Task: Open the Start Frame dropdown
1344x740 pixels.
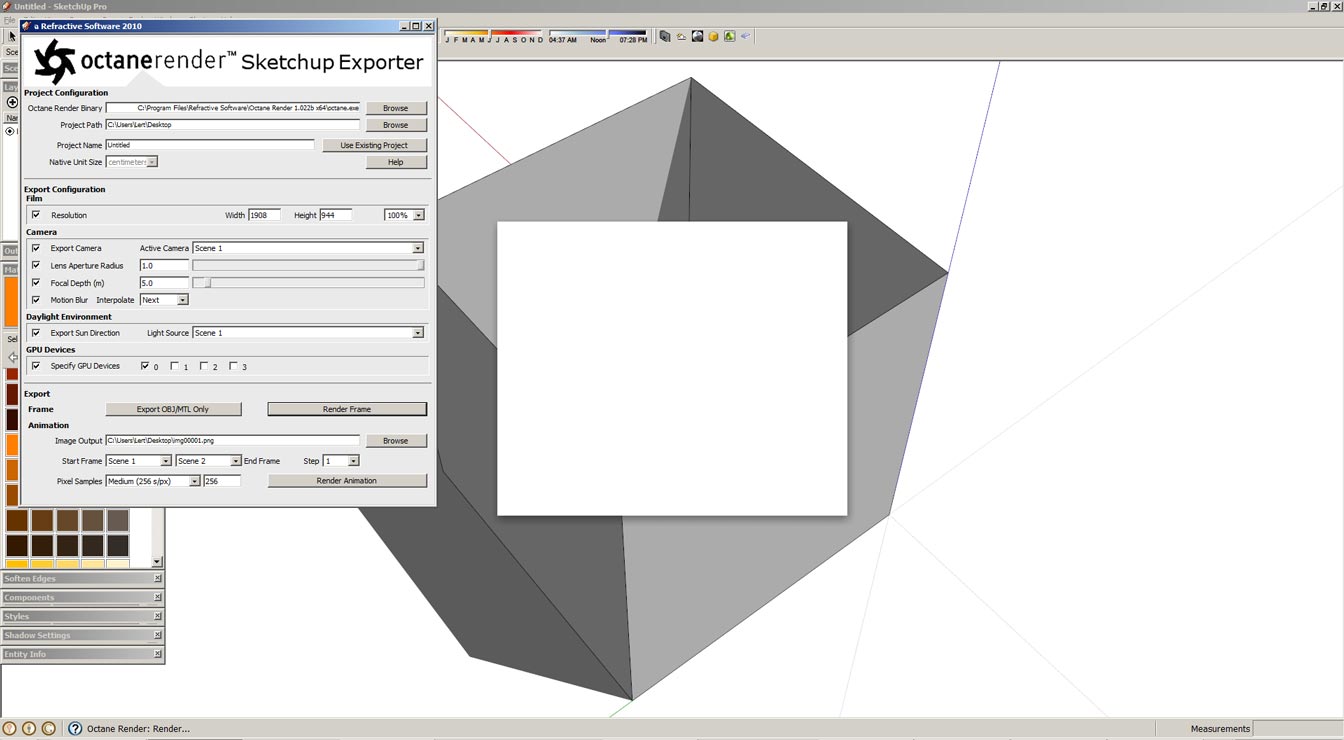Action: coord(166,461)
